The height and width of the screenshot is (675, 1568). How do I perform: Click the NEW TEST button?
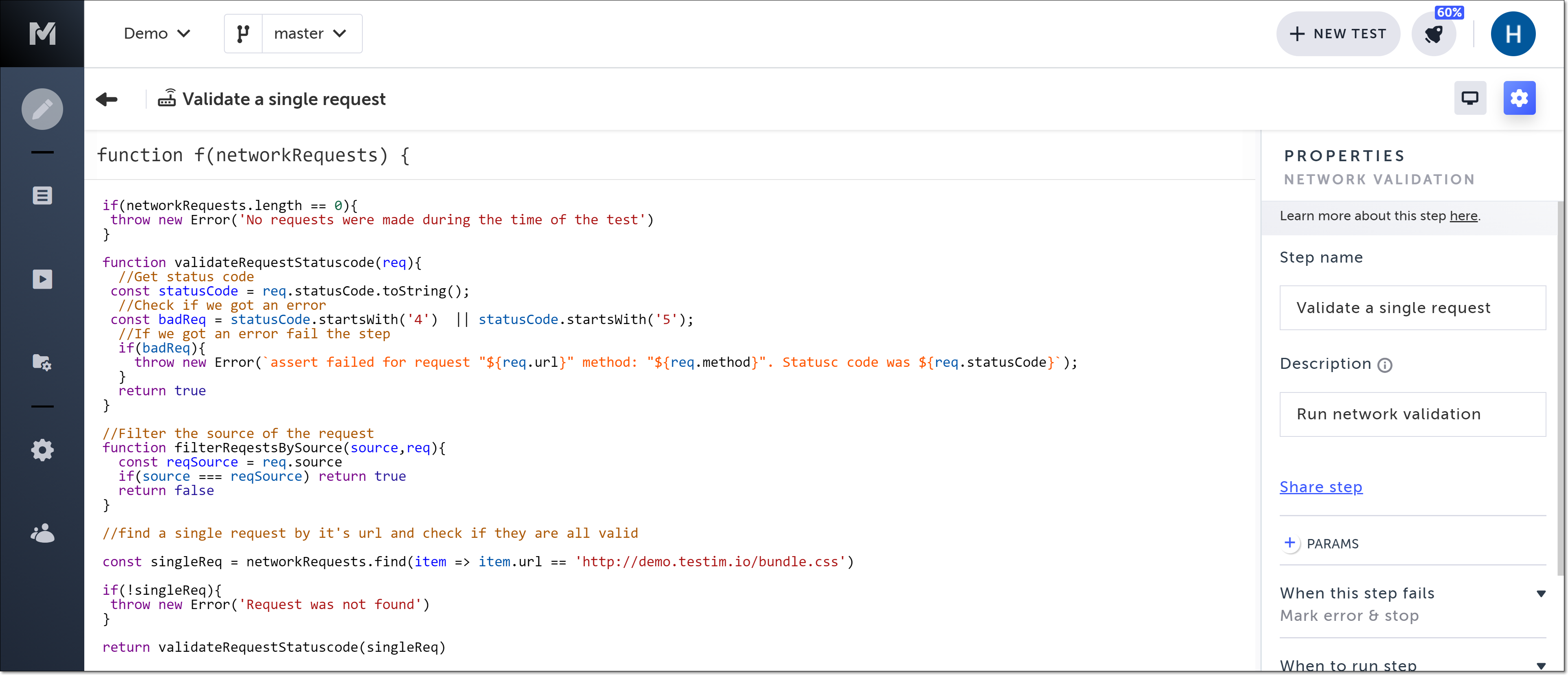tap(1338, 34)
